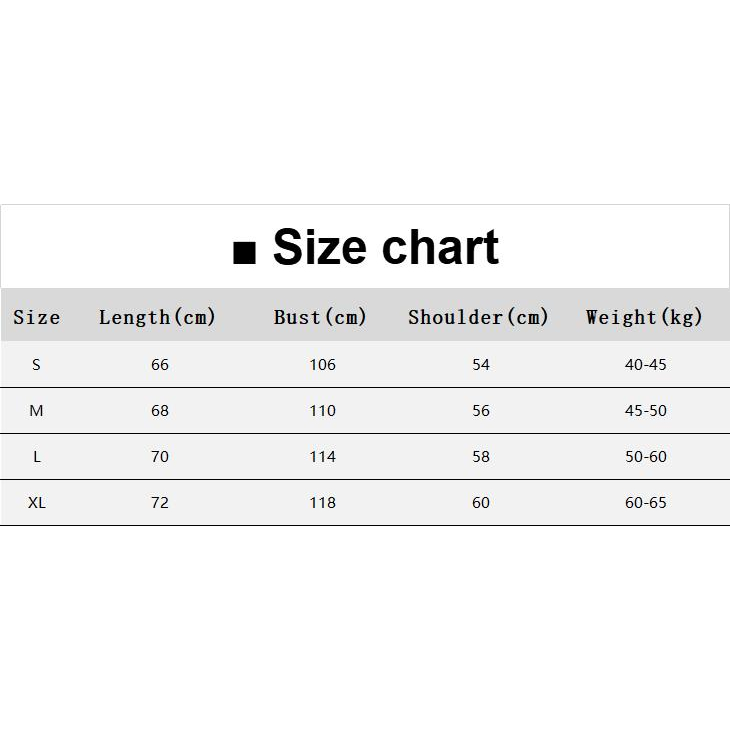The image size is (730, 730).
Task: Select the XL size row label
Action: [x=37, y=503]
